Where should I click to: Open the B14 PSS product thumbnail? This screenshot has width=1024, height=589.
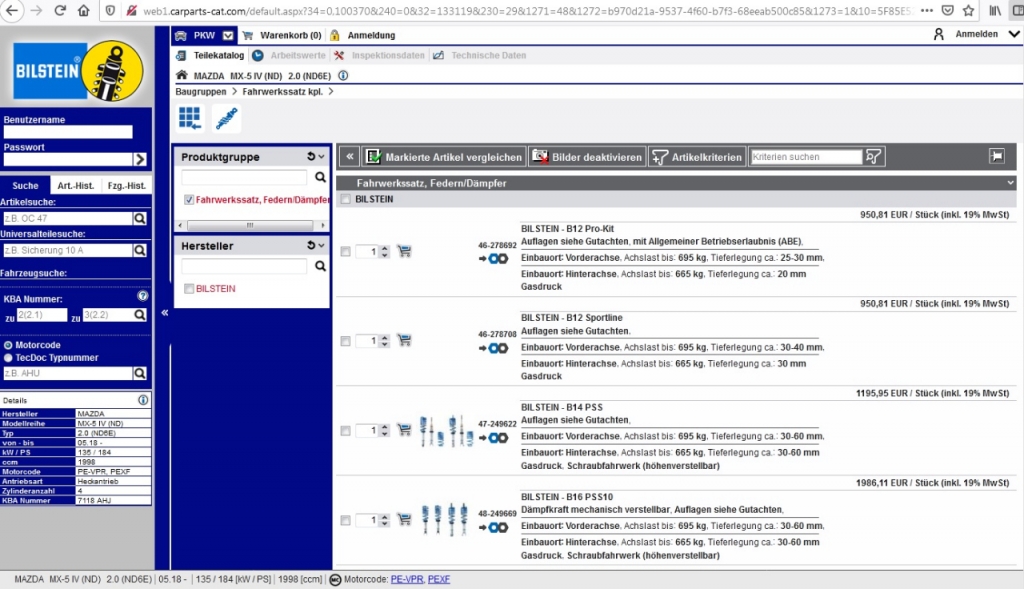pos(446,430)
